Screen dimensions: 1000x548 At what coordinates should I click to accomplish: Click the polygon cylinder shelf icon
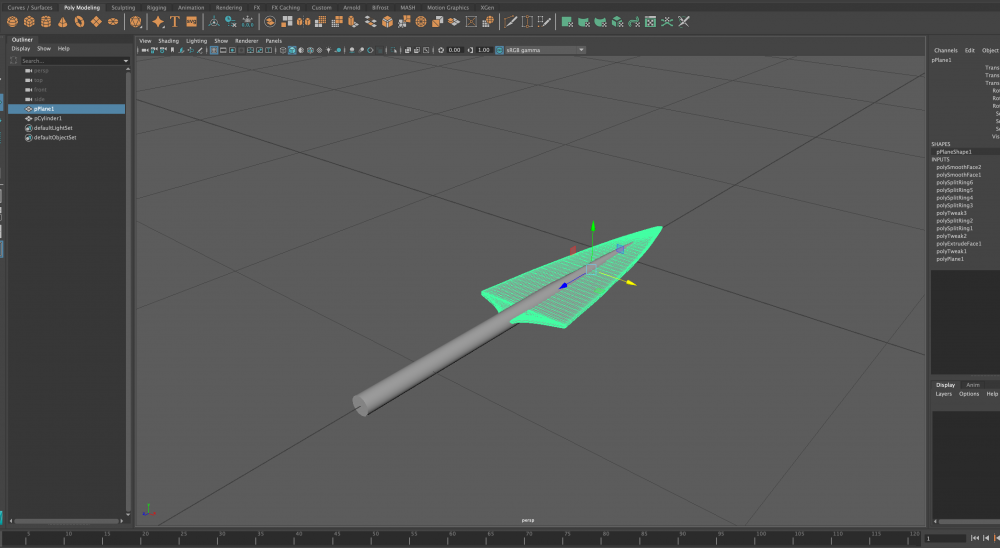tap(46, 21)
